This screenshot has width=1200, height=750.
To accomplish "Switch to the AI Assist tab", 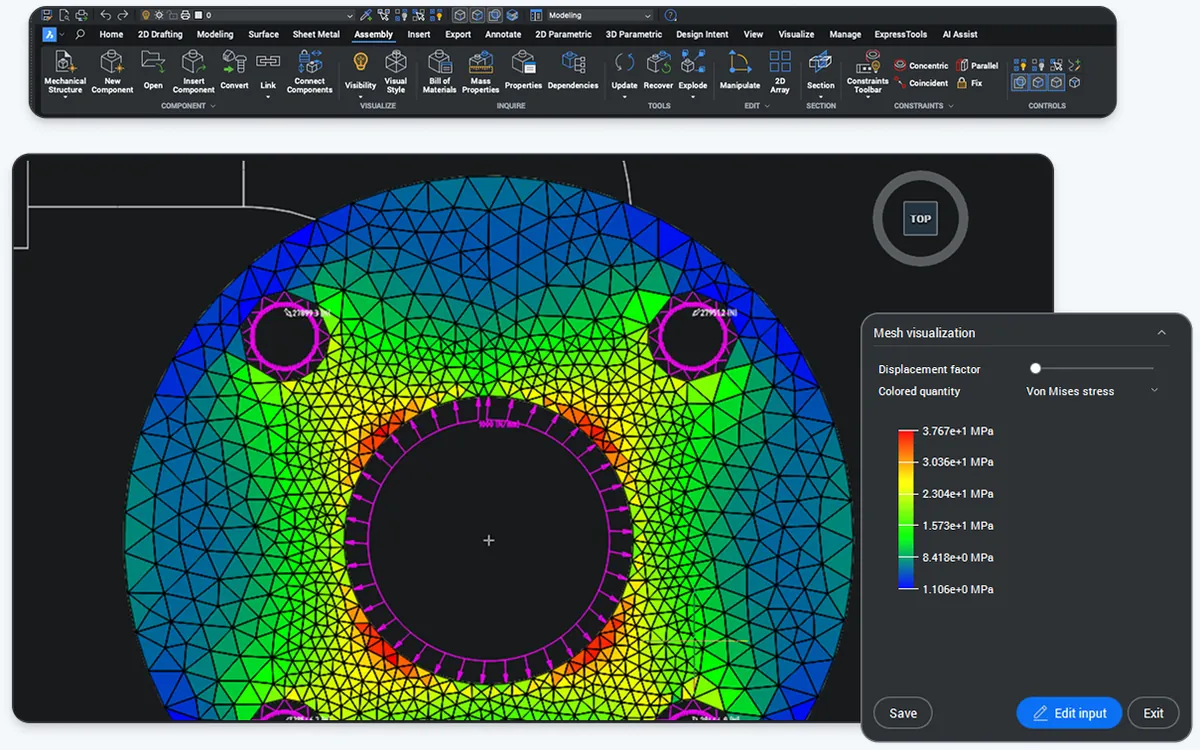I will 960,34.
